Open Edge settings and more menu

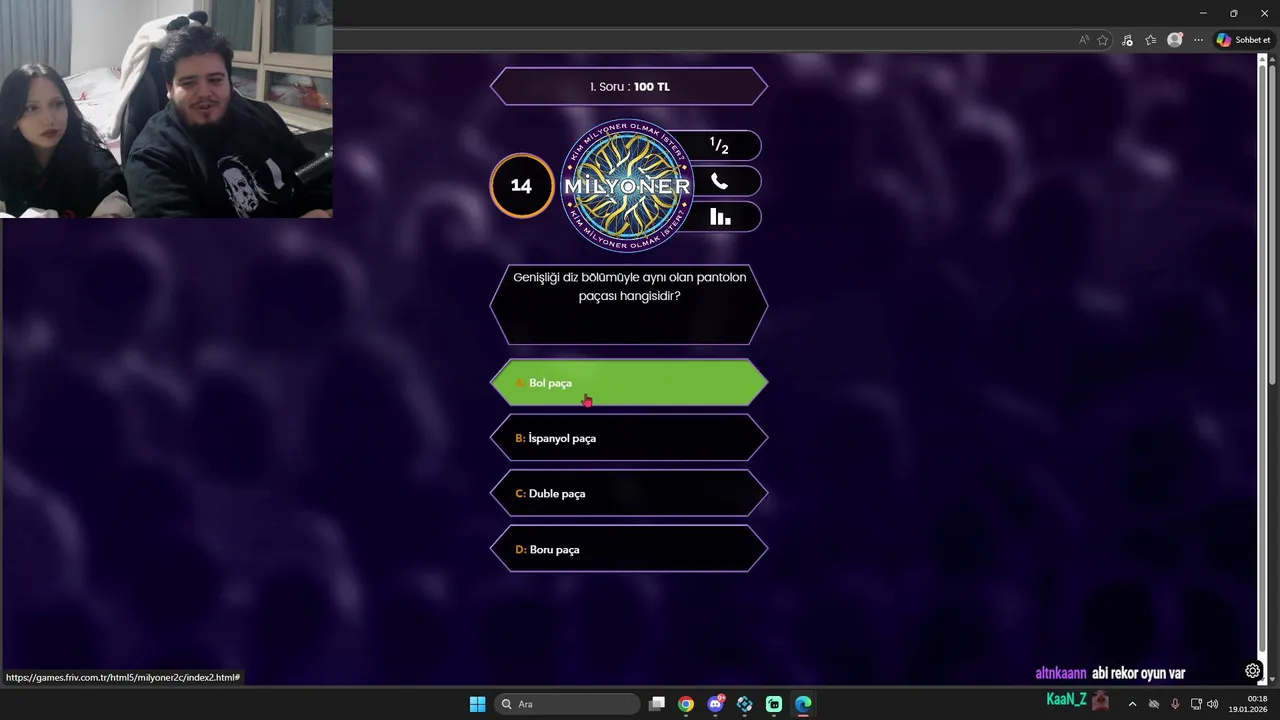(1198, 40)
